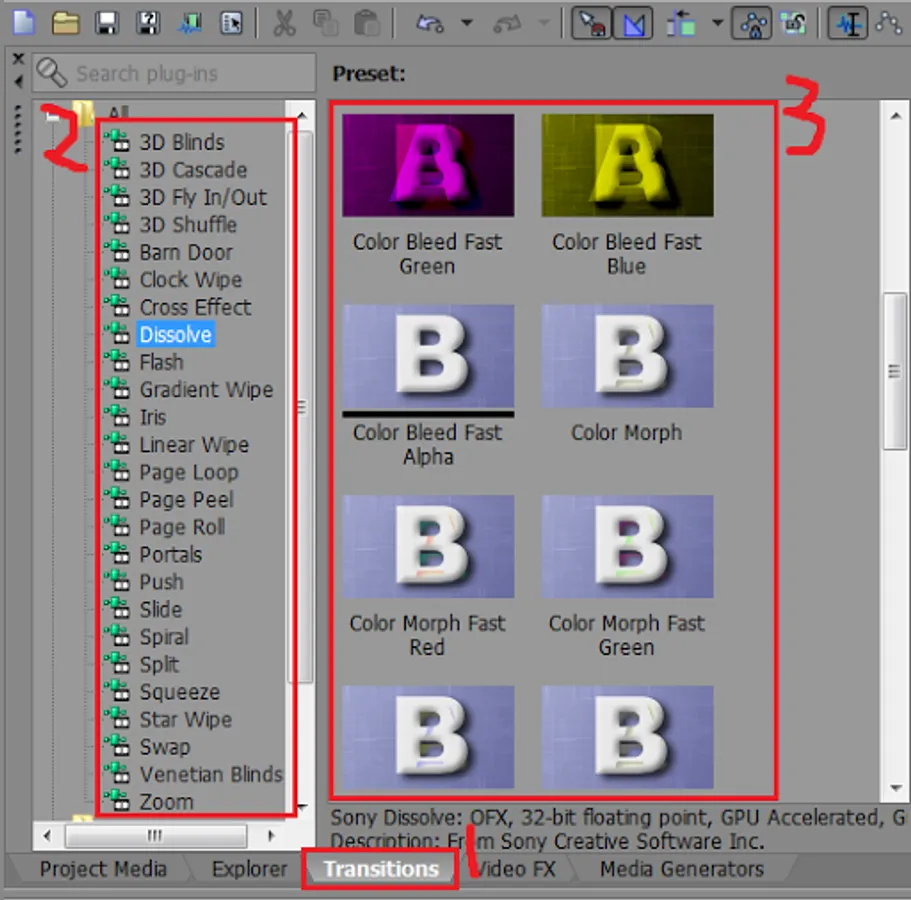Select the Flash transition
Screen dimensions: 911x900
[x=162, y=362]
